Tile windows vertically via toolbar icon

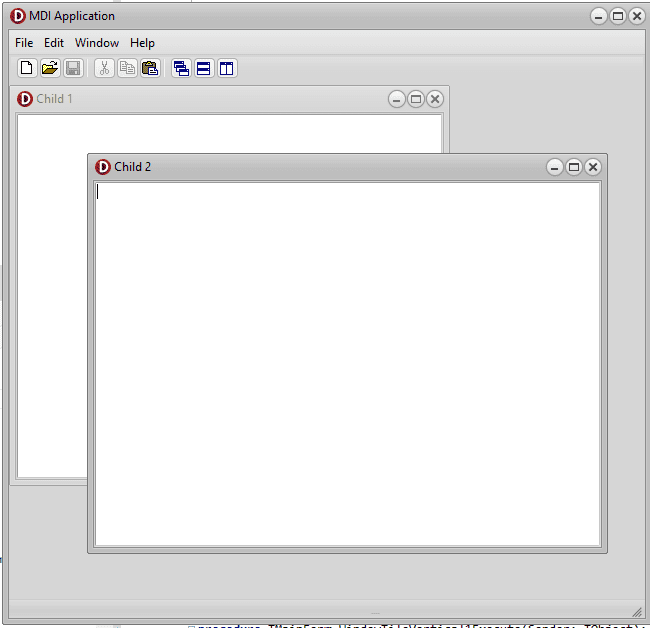click(x=227, y=68)
